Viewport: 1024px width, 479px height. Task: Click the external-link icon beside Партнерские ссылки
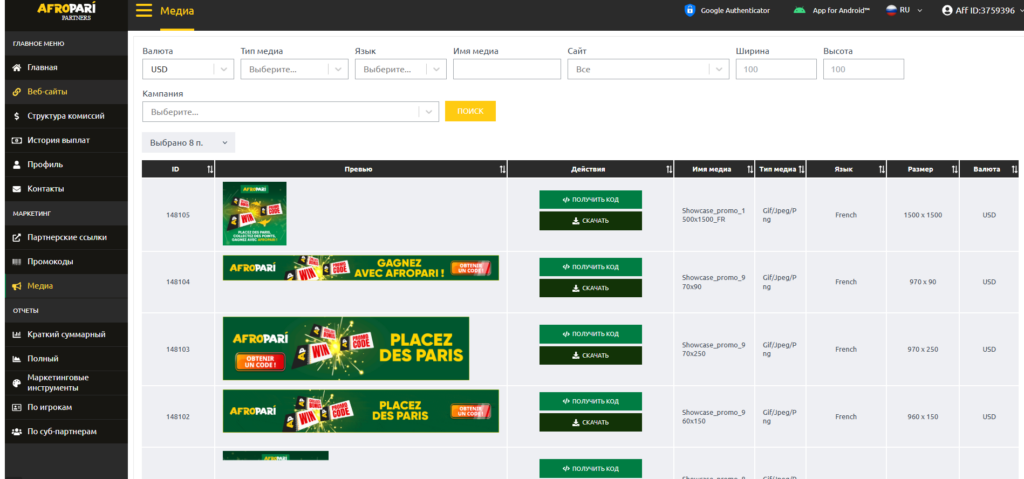tap(17, 237)
